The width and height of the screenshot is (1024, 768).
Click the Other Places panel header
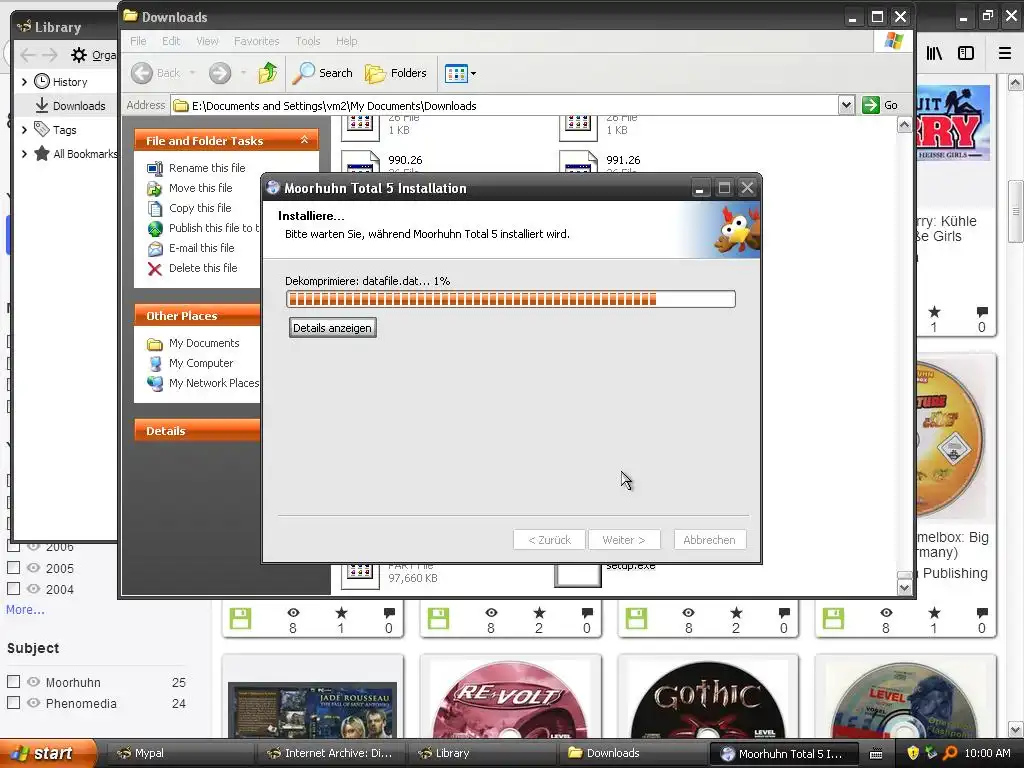198,315
